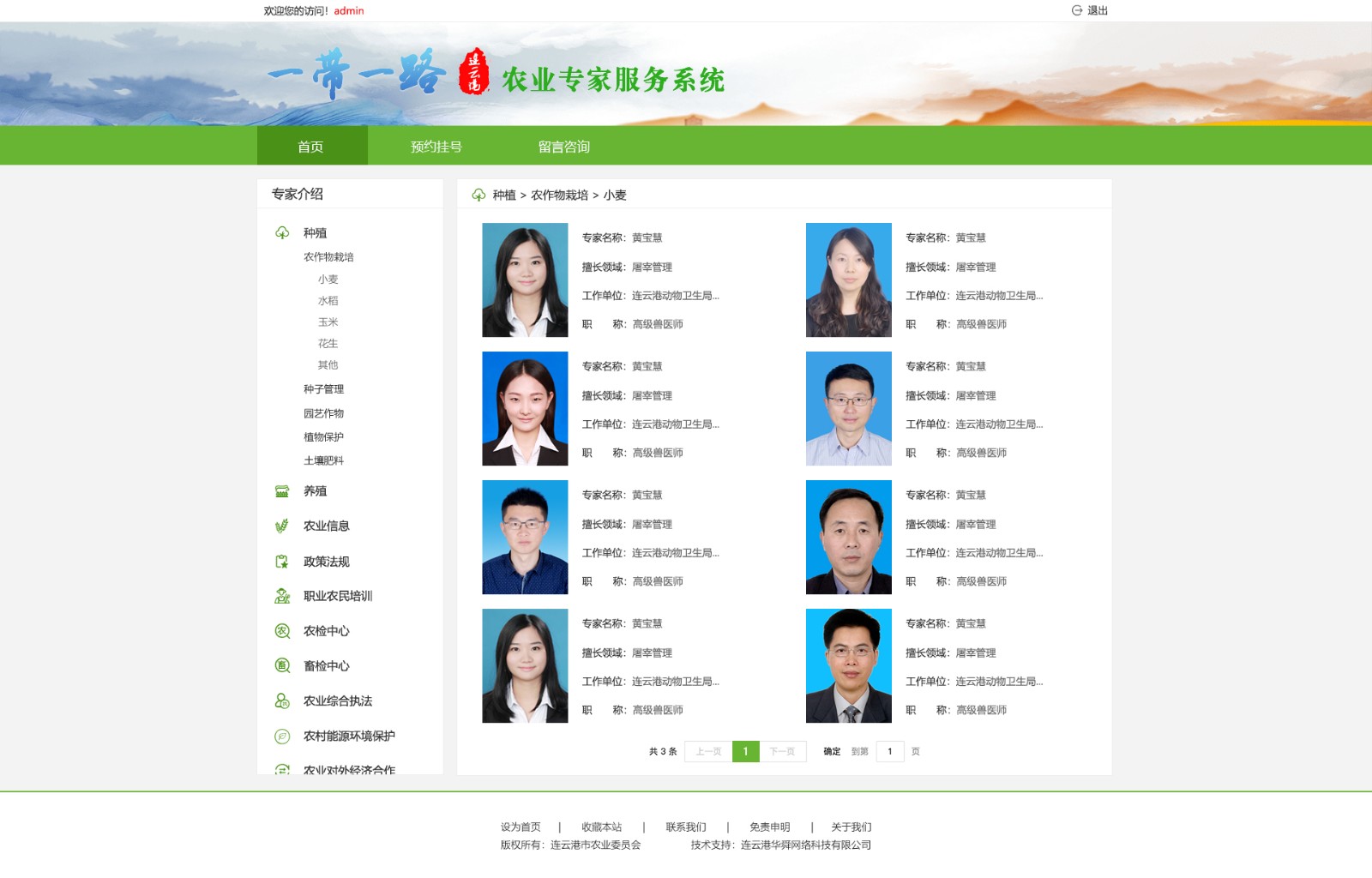Open the 预约挂号 navigation tab
This screenshot has height=878, width=1372.
point(436,147)
